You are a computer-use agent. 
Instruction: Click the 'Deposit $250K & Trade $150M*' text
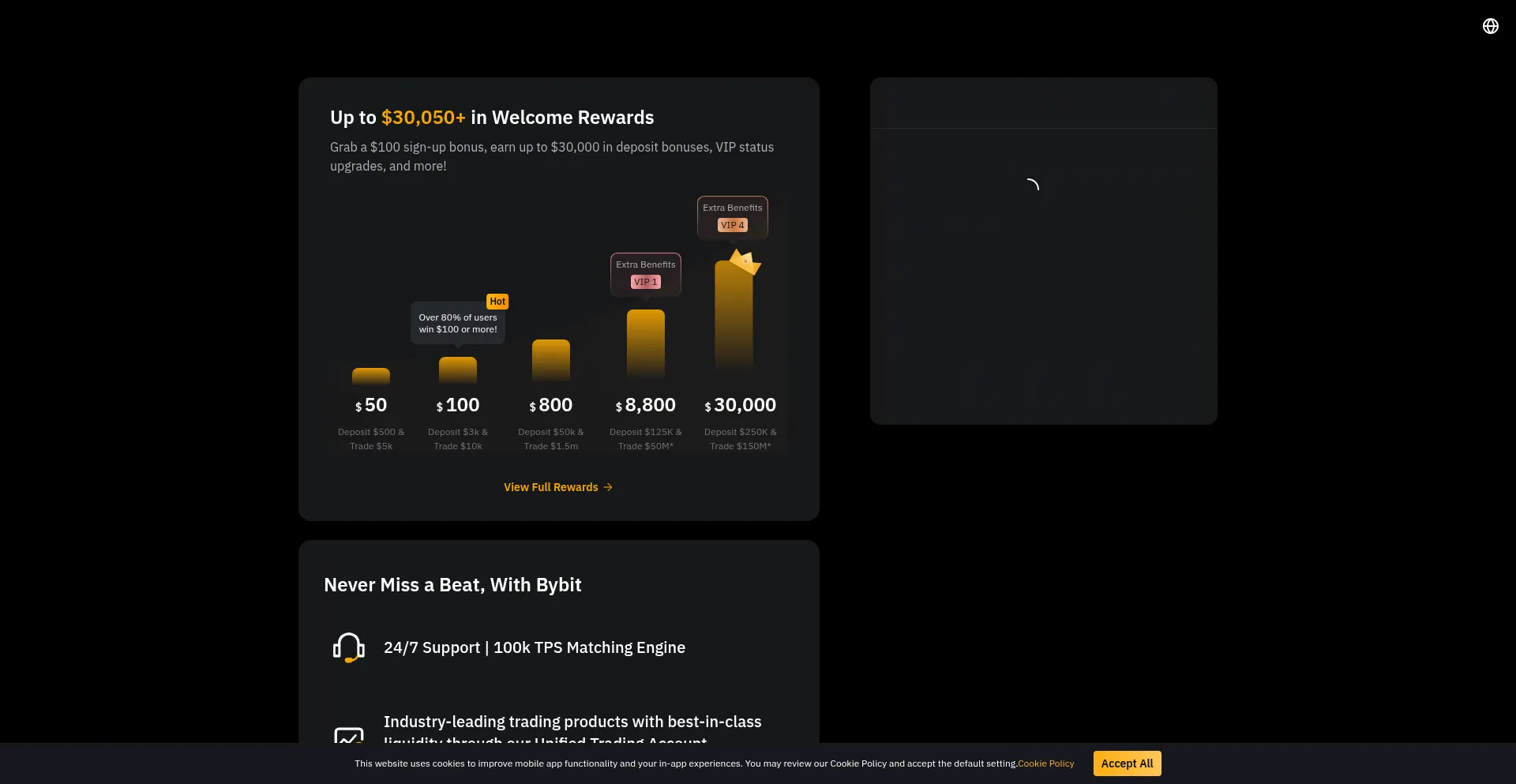(x=740, y=439)
